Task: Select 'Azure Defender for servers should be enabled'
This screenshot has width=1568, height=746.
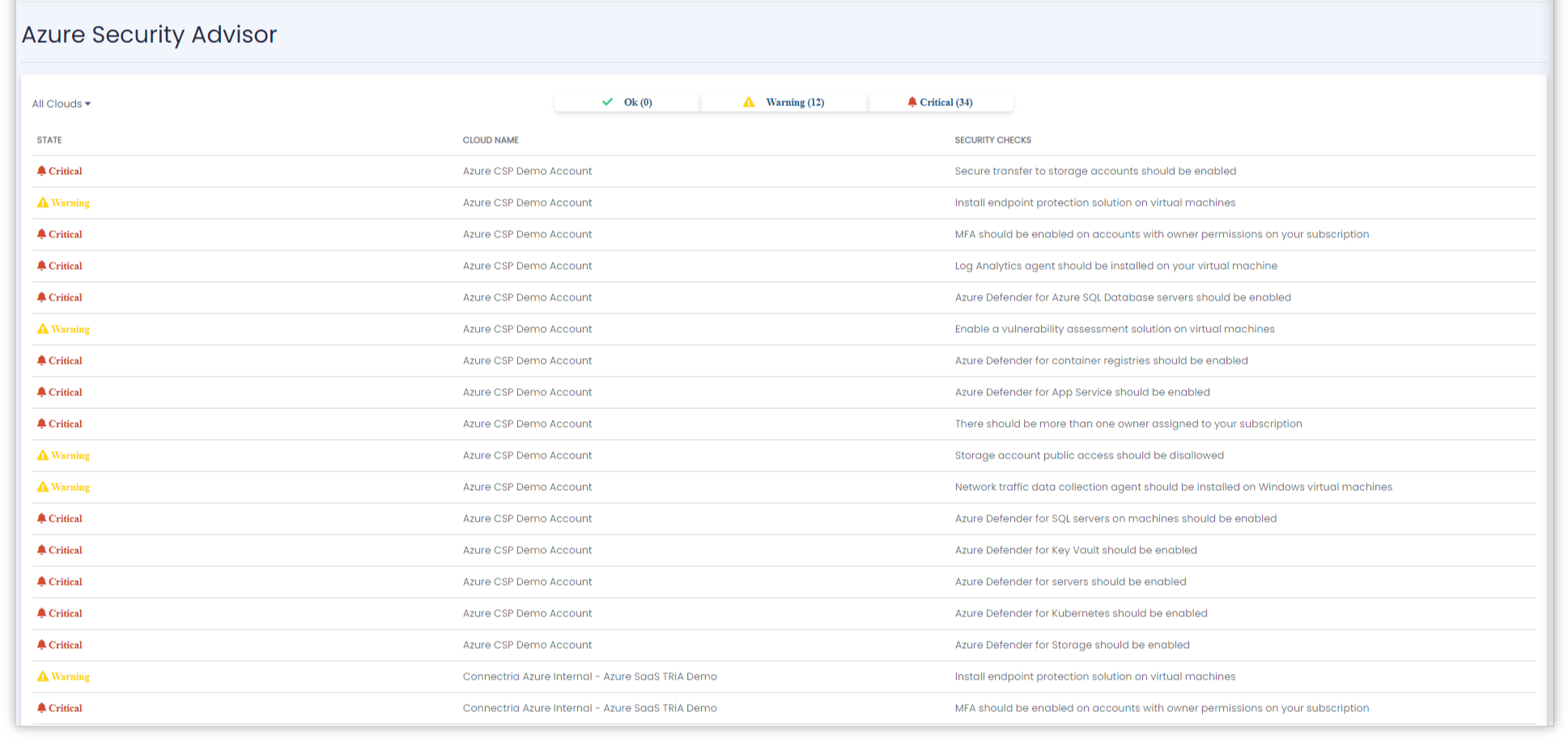Action: point(1070,582)
